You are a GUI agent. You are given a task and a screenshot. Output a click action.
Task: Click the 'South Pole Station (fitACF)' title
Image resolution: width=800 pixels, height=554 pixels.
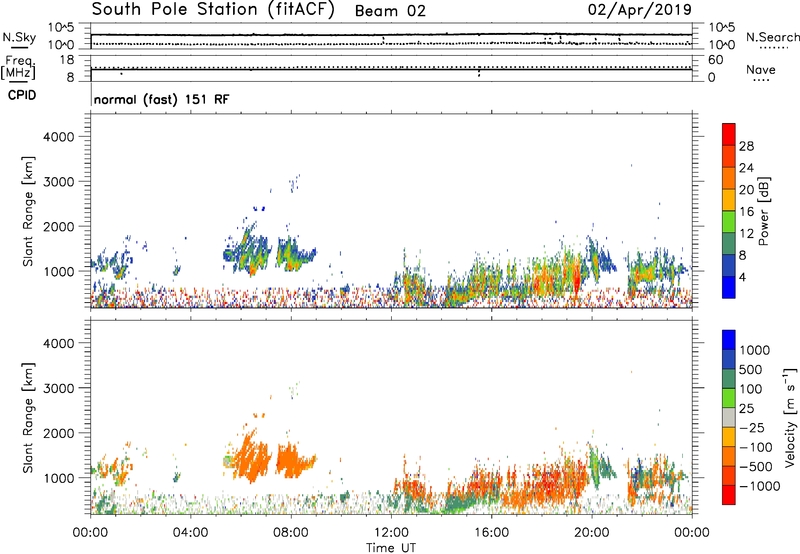click(x=213, y=10)
